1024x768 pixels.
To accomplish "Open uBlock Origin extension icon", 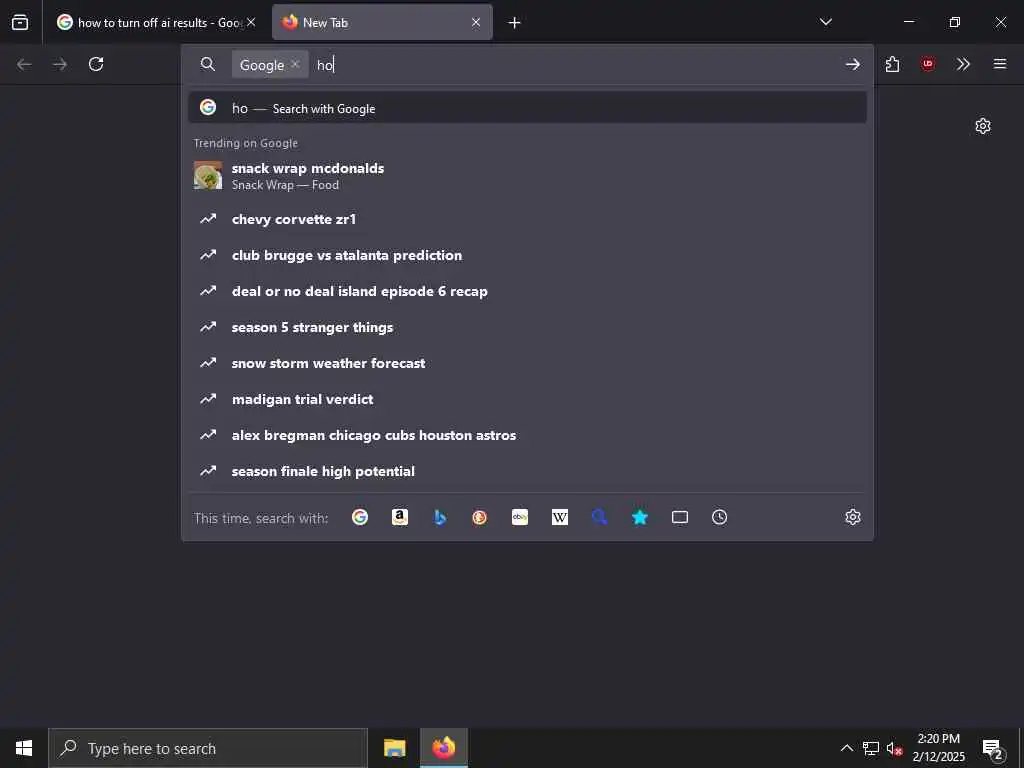I will (928, 64).
